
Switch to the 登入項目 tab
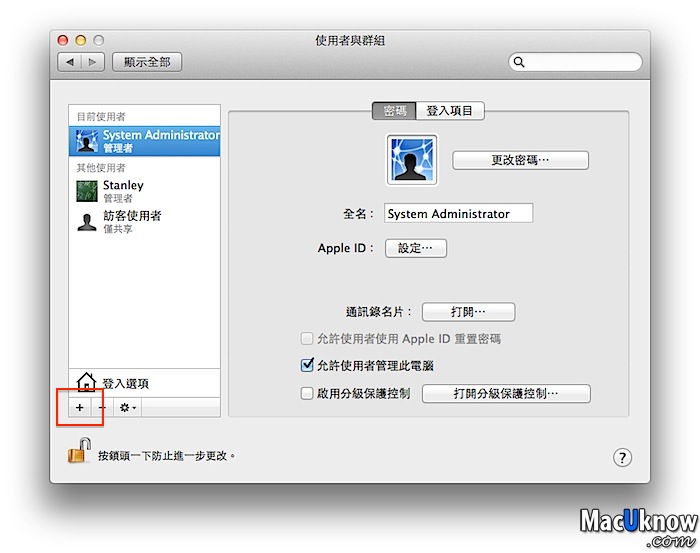pyautogui.click(x=450, y=111)
